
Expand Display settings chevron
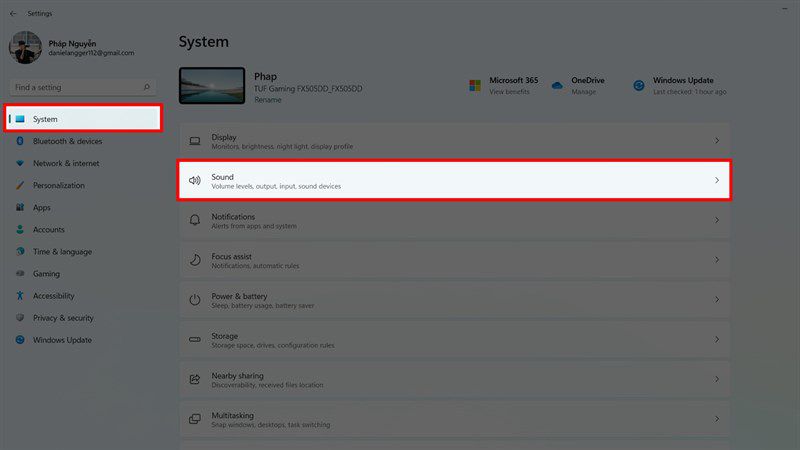coord(717,140)
